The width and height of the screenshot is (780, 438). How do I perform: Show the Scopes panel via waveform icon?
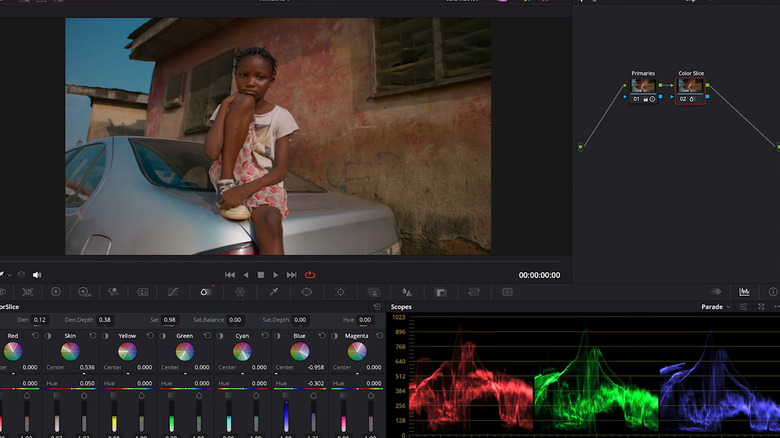(x=744, y=292)
